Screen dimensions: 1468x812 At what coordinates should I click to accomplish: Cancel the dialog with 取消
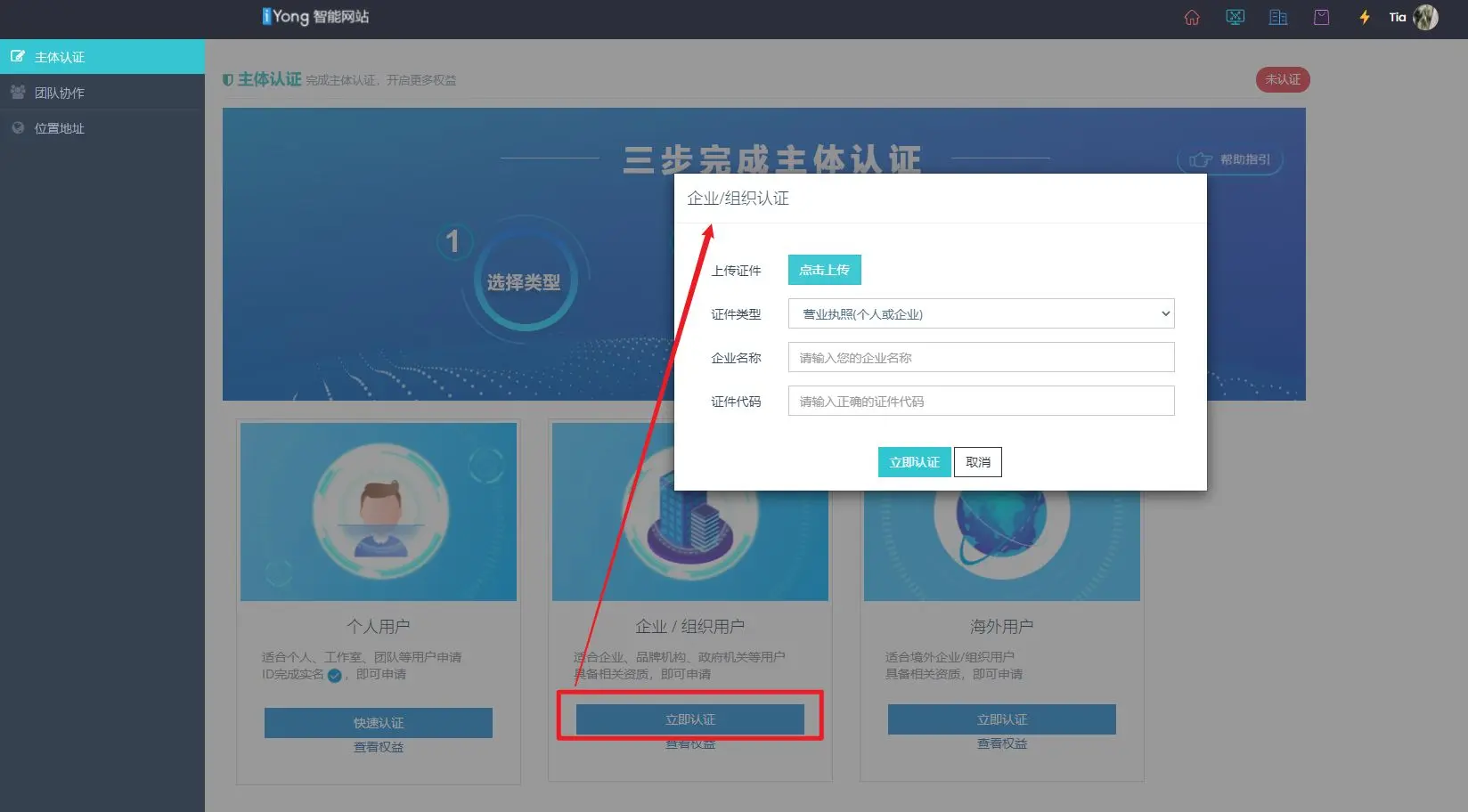point(977,462)
